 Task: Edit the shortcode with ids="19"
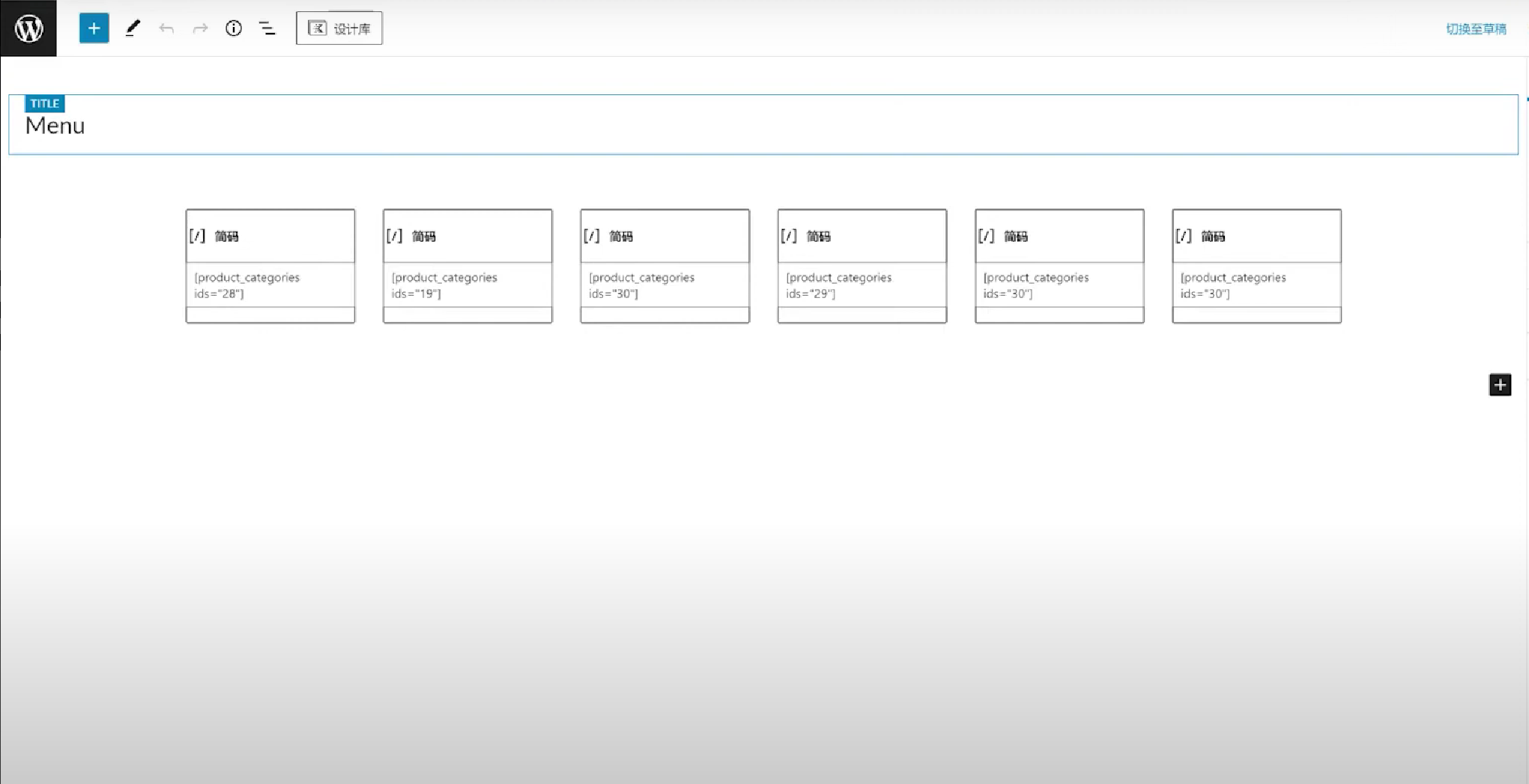pyautogui.click(x=467, y=285)
